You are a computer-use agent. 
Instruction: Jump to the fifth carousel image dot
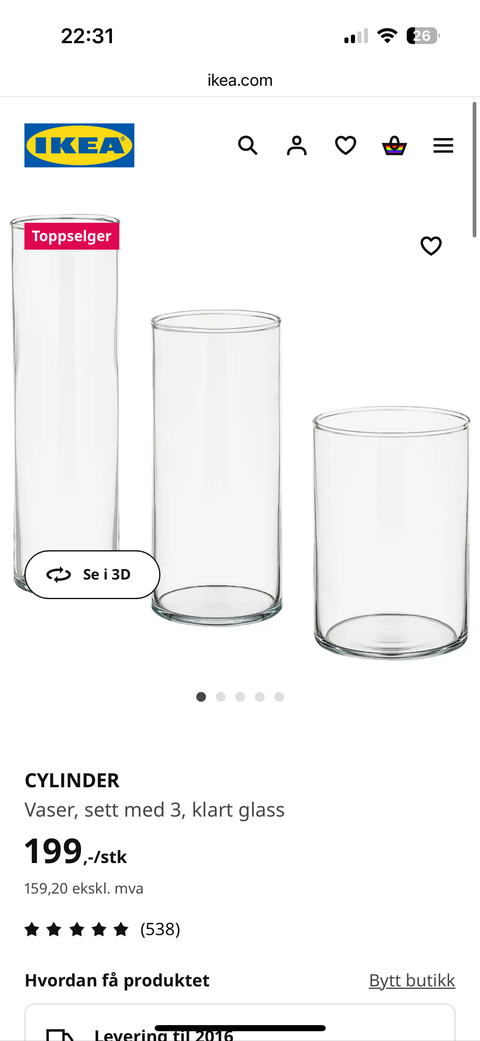tap(280, 696)
